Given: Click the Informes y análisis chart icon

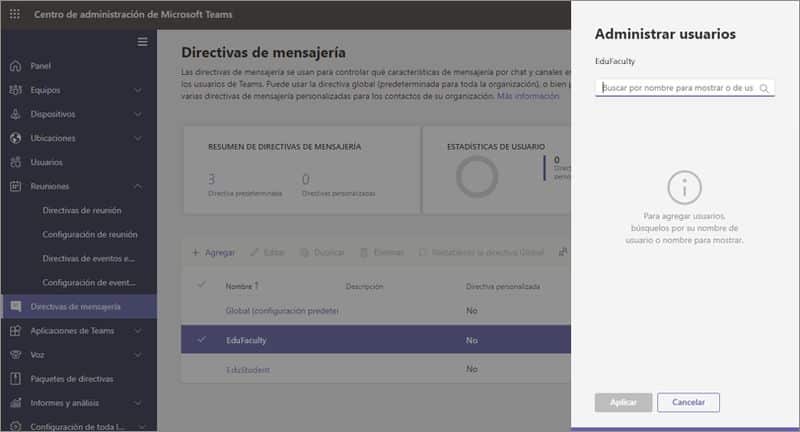Looking at the screenshot, I should tap(15, 402).
